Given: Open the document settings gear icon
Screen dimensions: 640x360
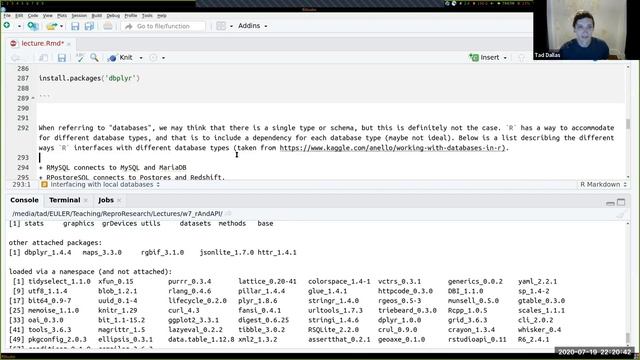Looking at the screenshot, I should click(153, 58).
